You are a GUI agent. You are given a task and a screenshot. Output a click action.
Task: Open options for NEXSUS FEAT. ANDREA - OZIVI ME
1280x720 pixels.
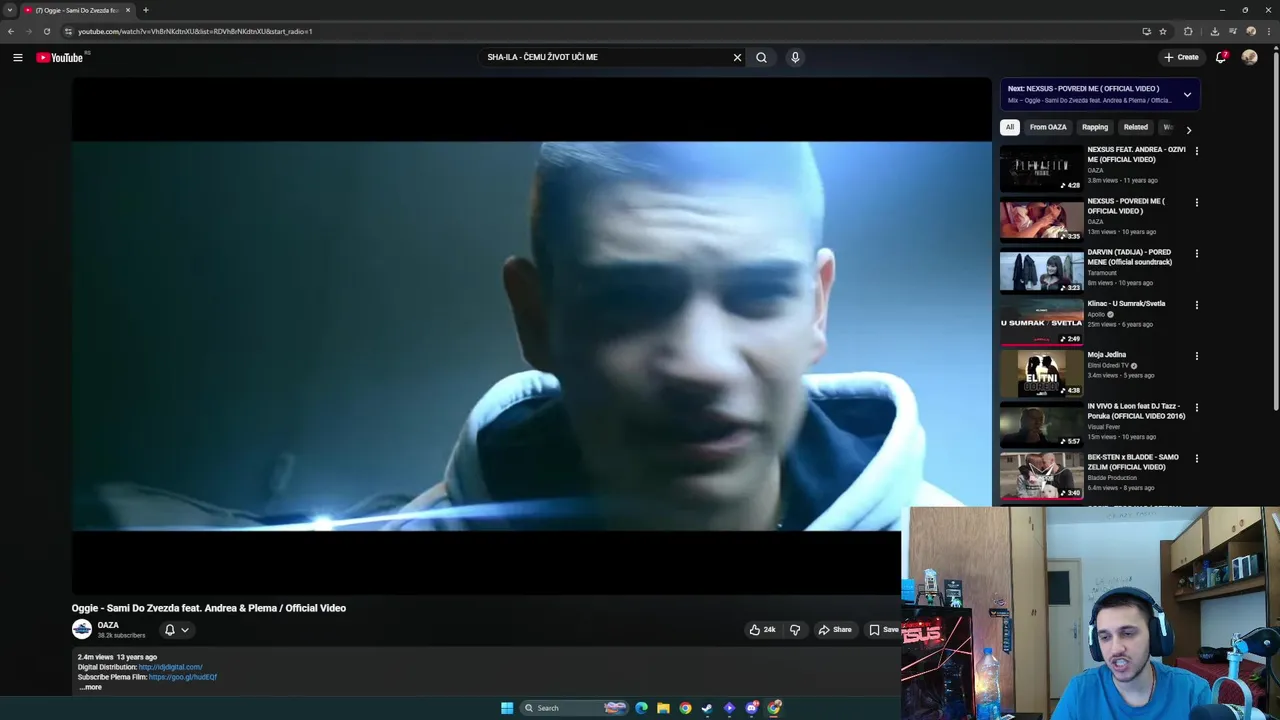tap(1196, 151)
